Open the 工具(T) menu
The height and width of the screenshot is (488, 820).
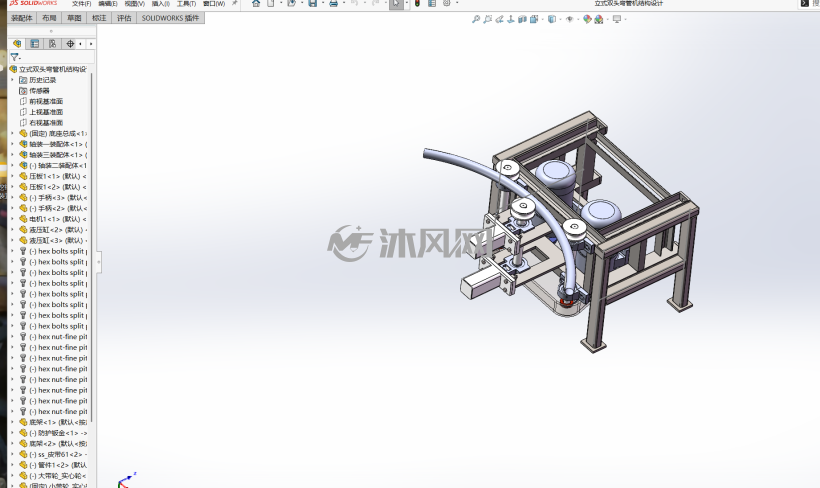pyautogui.click(x=186, y=4)
